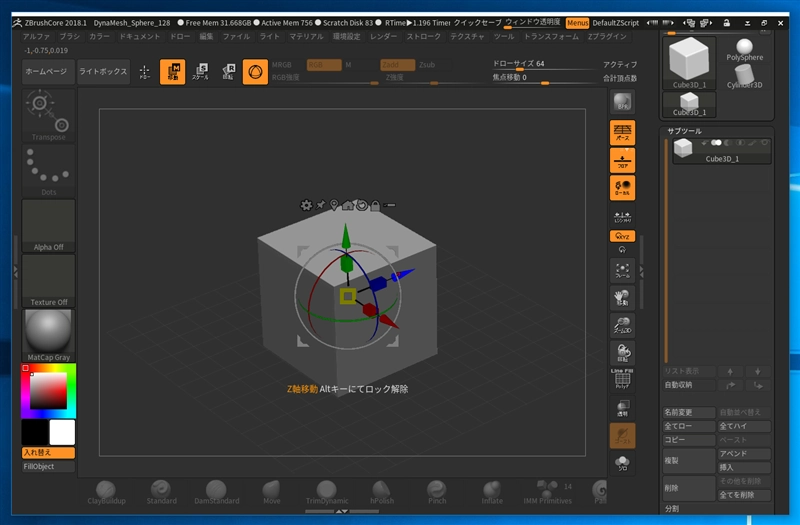Toggle Perspective (パース) view button
Screen dimensions: 800x525
click(622, 133)
